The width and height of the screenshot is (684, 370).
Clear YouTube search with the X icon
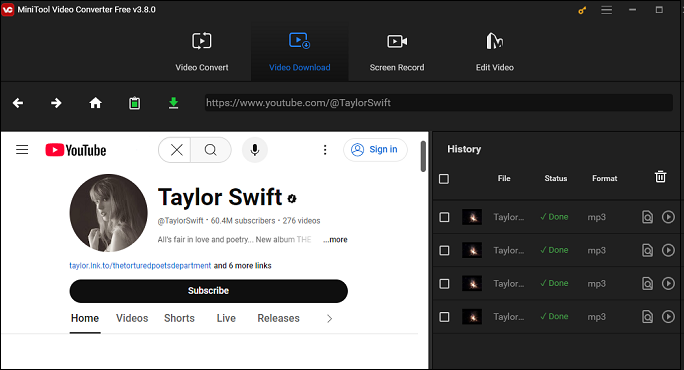[x=176, y=150]
